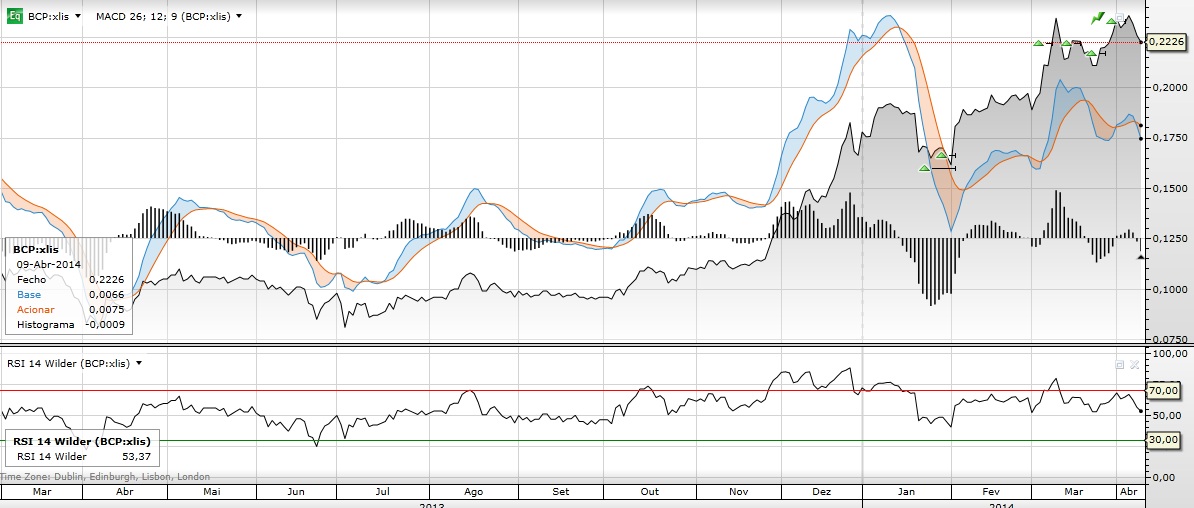
Task: Click the Ago month label on the time axis
Action: click(x=474, y=492)
